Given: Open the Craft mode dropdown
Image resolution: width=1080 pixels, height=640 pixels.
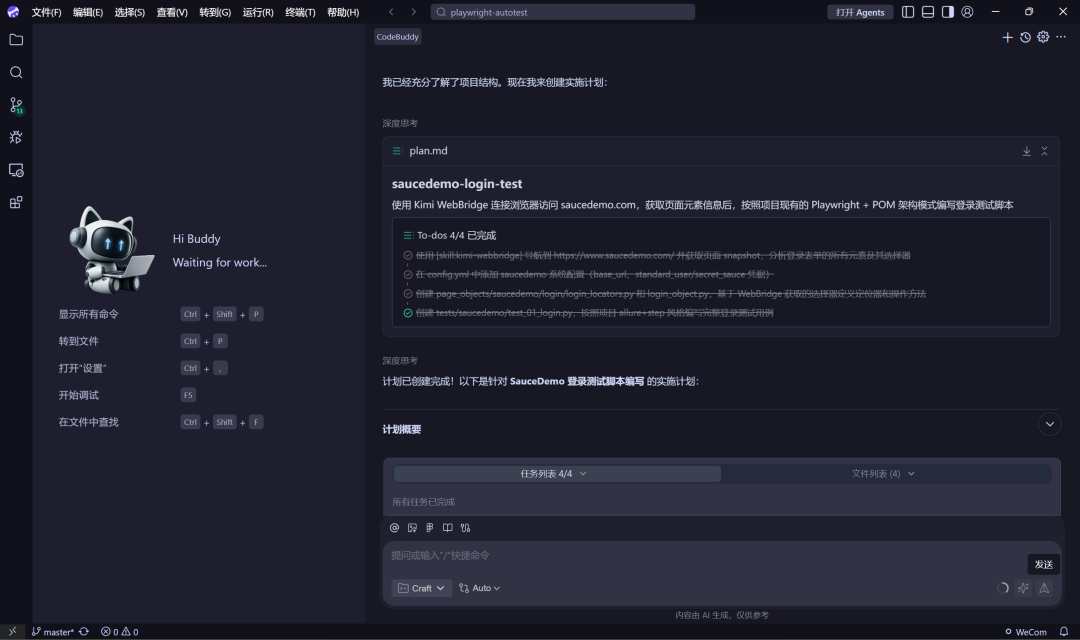Looking at the screenshot, I should [x=422, y=588].
